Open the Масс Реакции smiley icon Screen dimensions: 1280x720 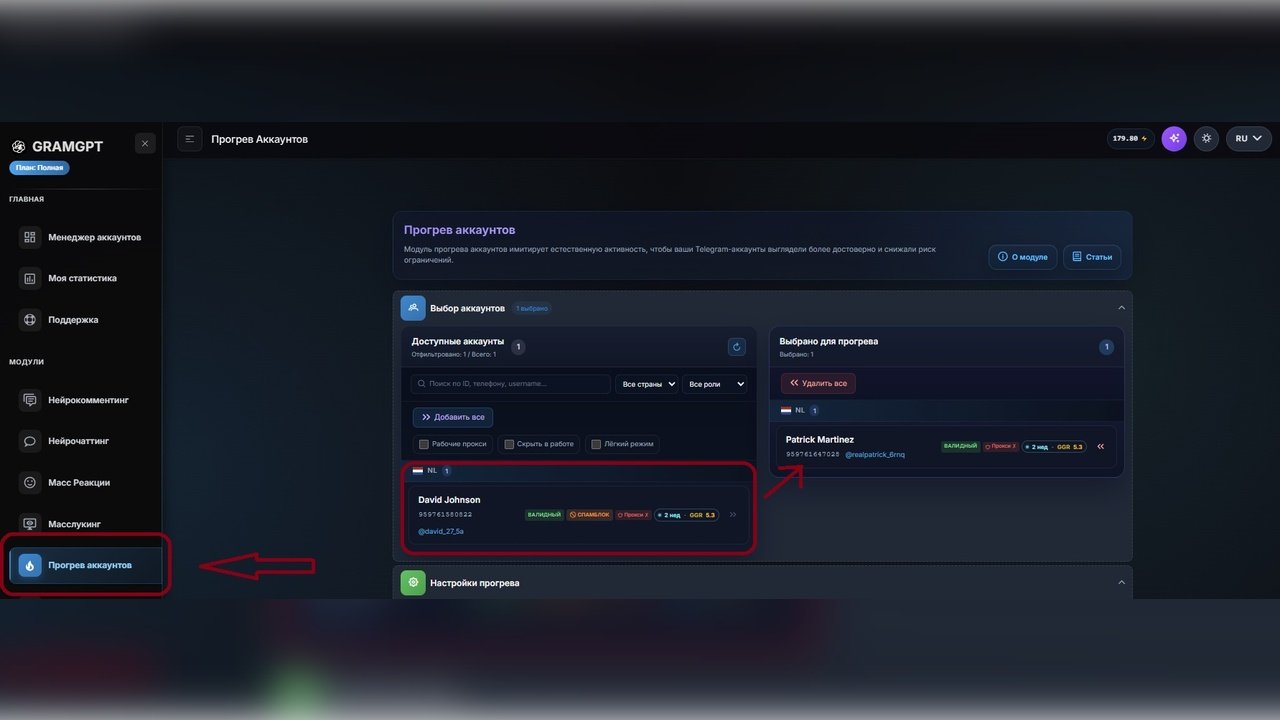click(30, 482)
